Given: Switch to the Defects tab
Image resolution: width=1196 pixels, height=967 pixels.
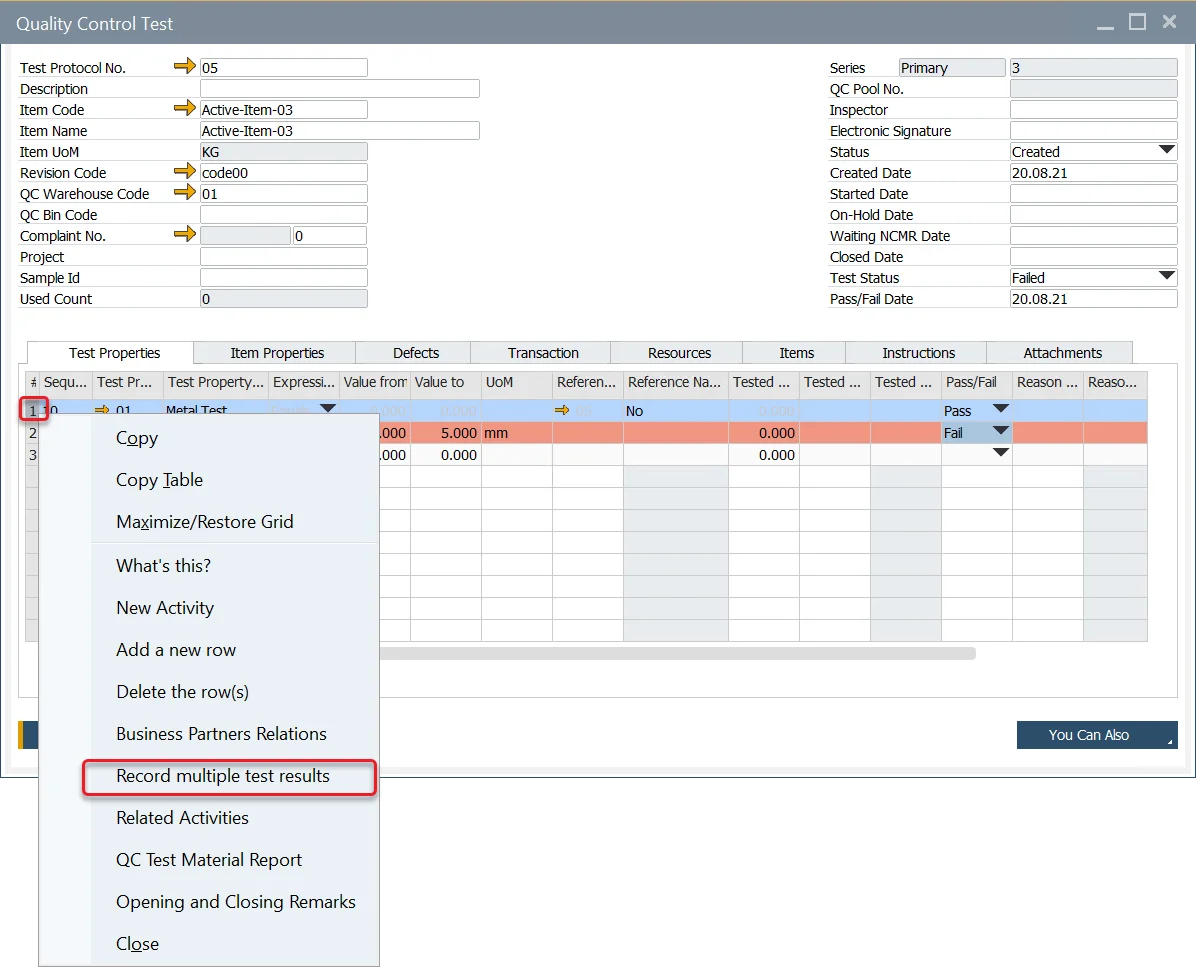Looking at the screenshot, I should pos(416,353).
